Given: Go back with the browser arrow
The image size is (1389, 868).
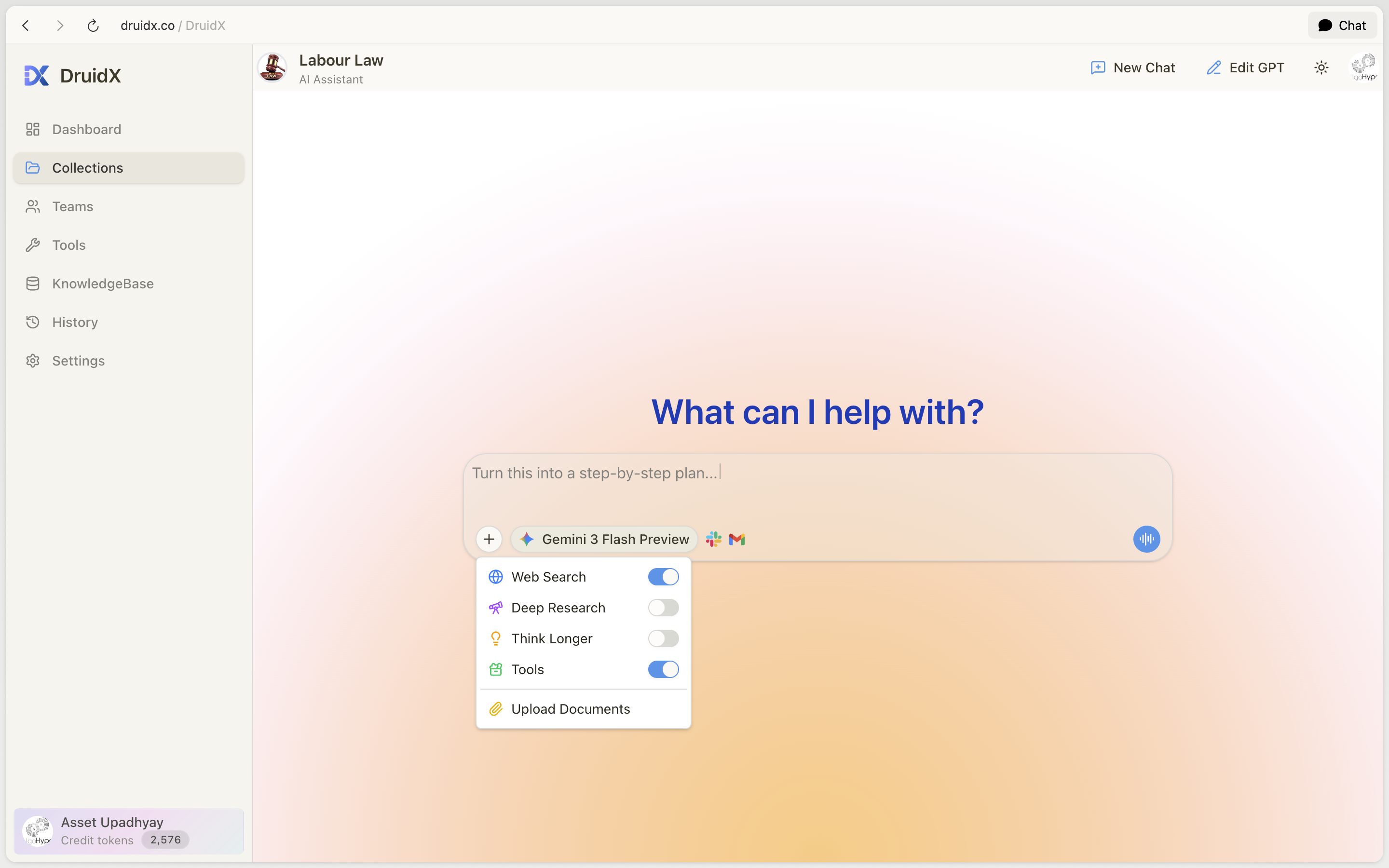Looking at the screenshot, I should coord(26,25).
